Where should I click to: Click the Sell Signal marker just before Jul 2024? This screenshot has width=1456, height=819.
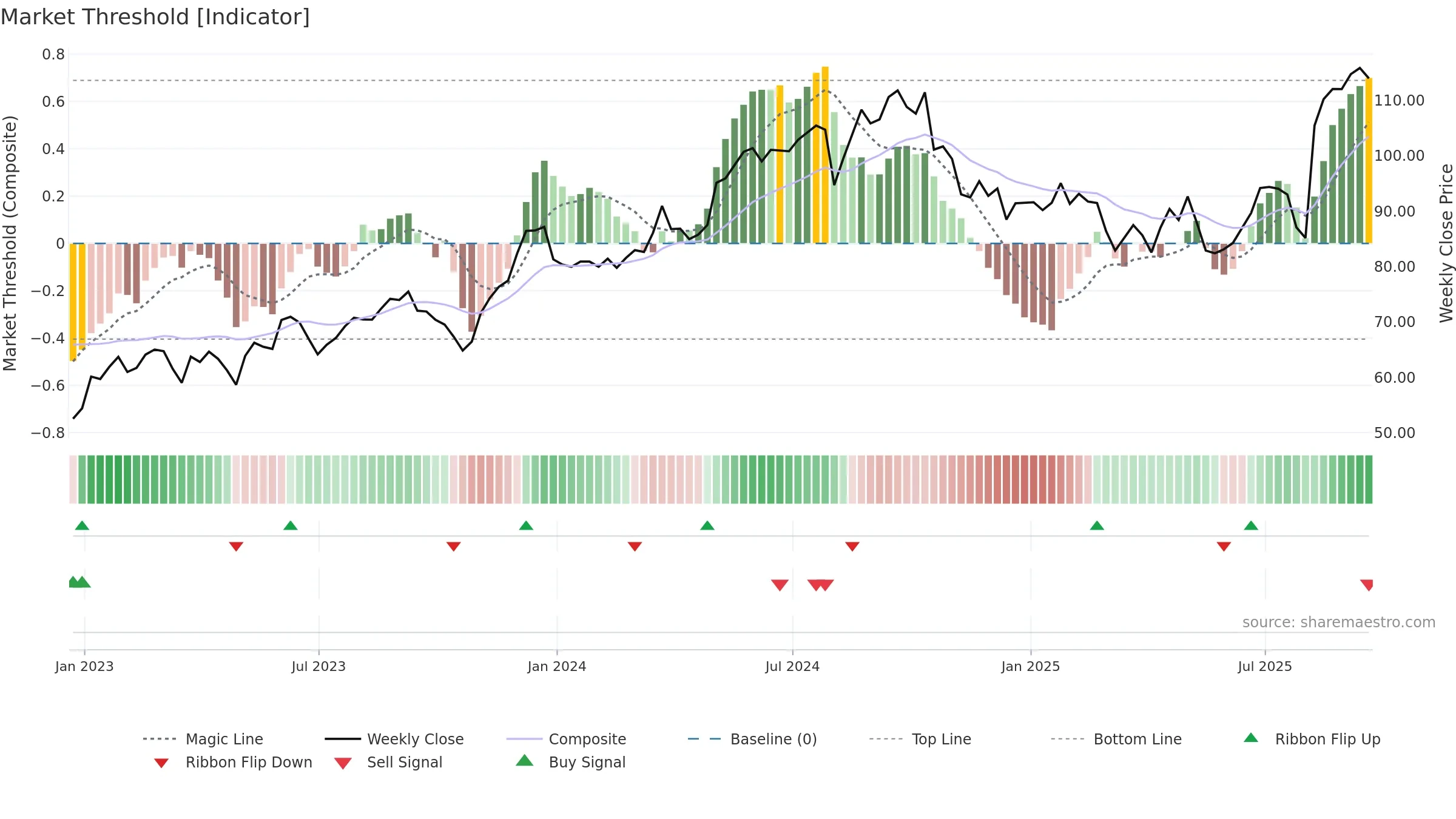point(780,585)
